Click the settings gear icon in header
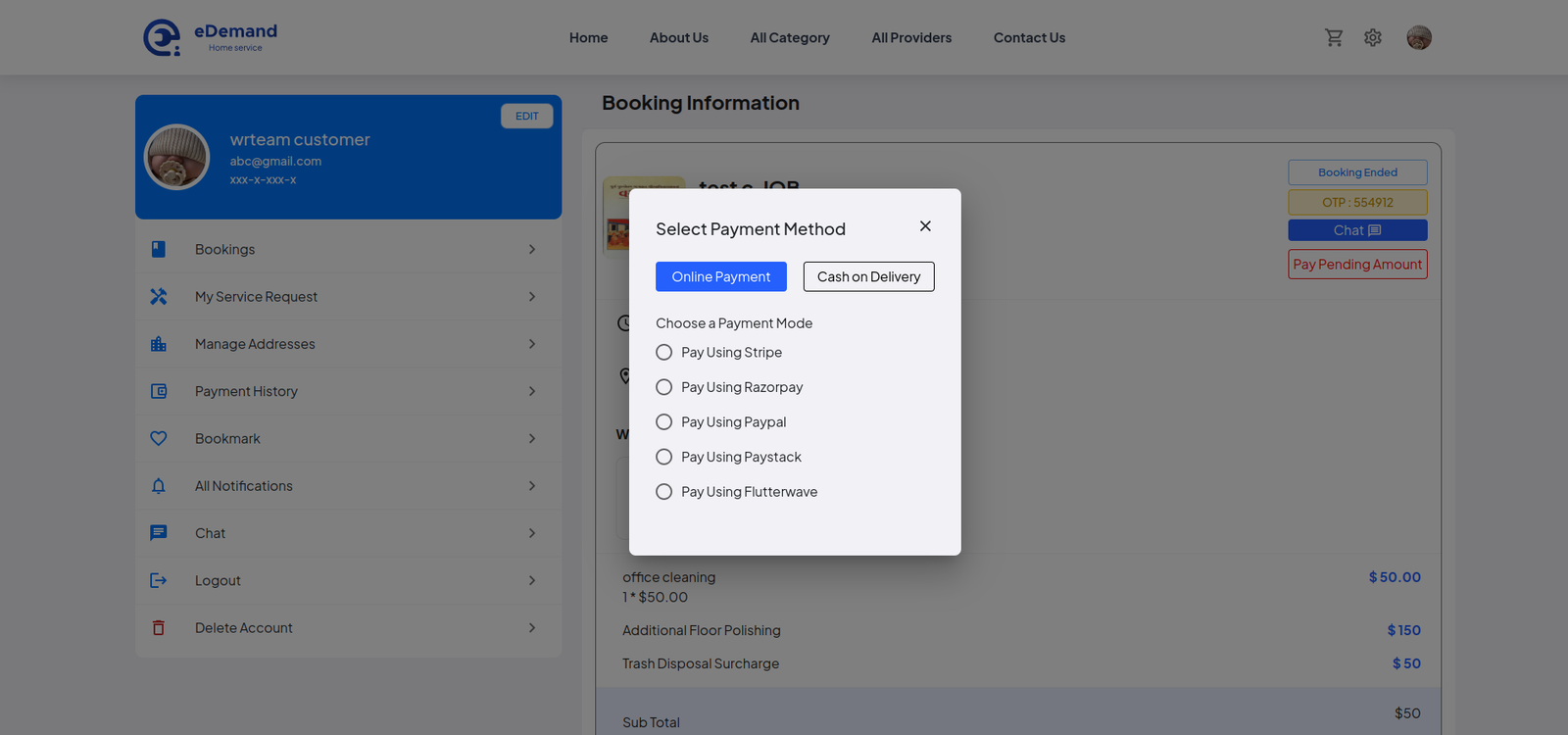 [x=1373, y=38]
